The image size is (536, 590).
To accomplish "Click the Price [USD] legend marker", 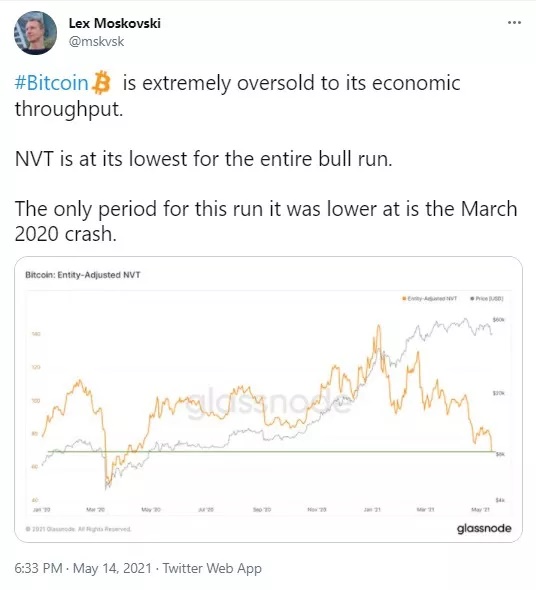I will (472, 298).
